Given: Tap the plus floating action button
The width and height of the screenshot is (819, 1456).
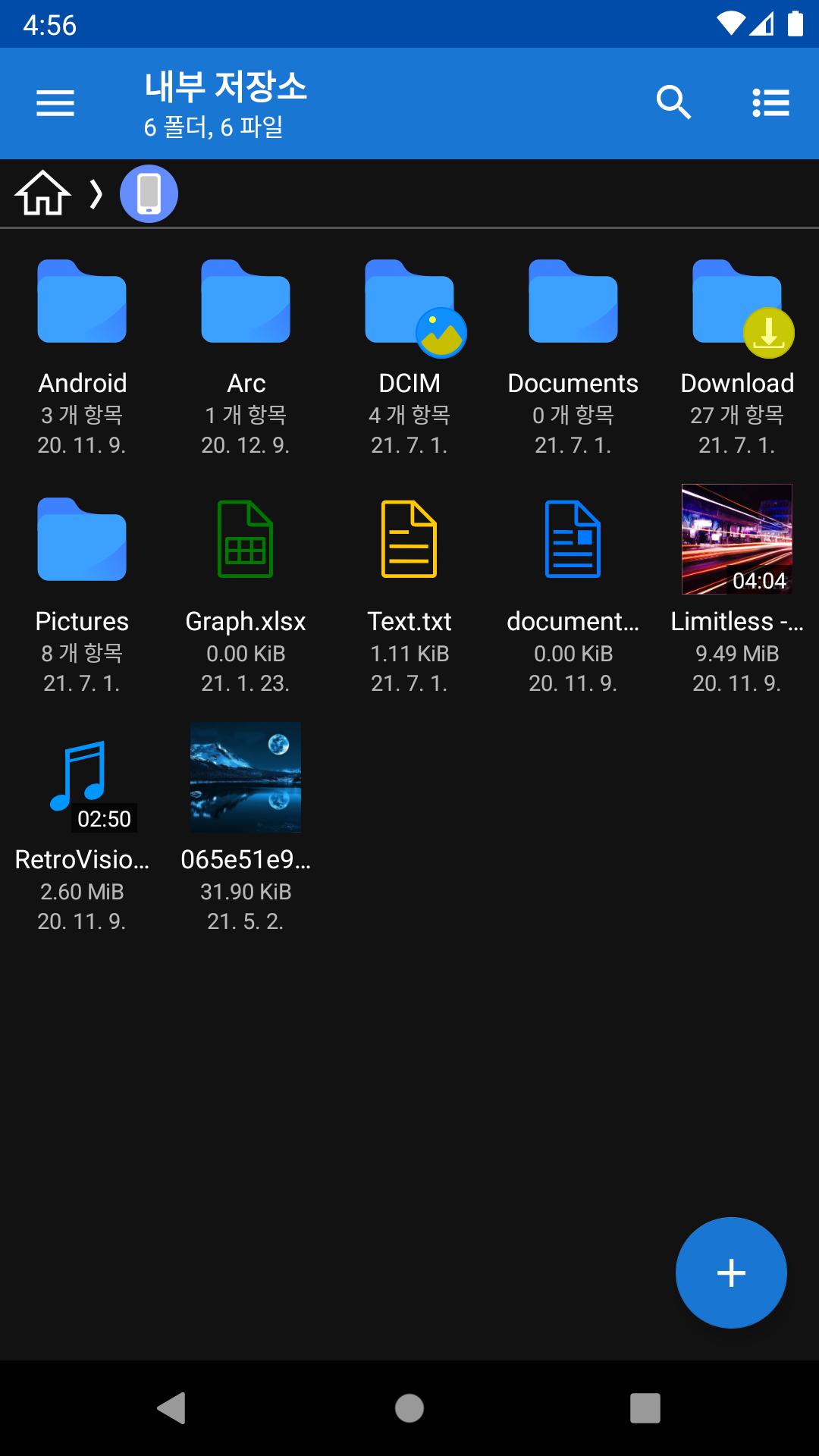Looking at the screenshot, I should tap(731, 1272).
